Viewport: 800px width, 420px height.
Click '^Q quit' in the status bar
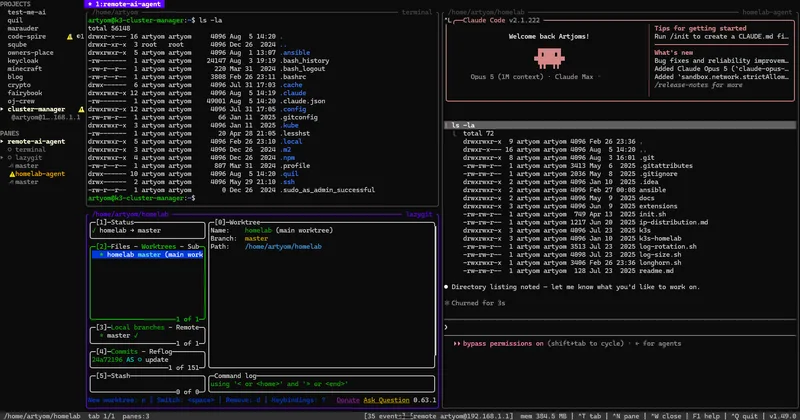coord(746,416)
